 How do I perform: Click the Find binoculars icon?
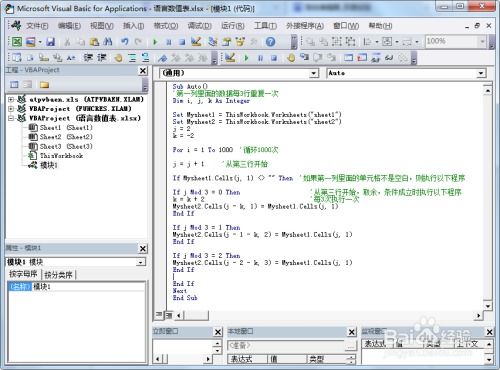tap(108, 42)
